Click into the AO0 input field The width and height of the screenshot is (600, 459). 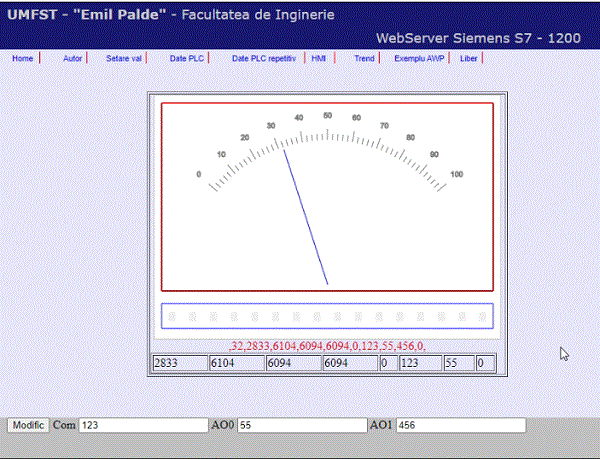point(302,425)
